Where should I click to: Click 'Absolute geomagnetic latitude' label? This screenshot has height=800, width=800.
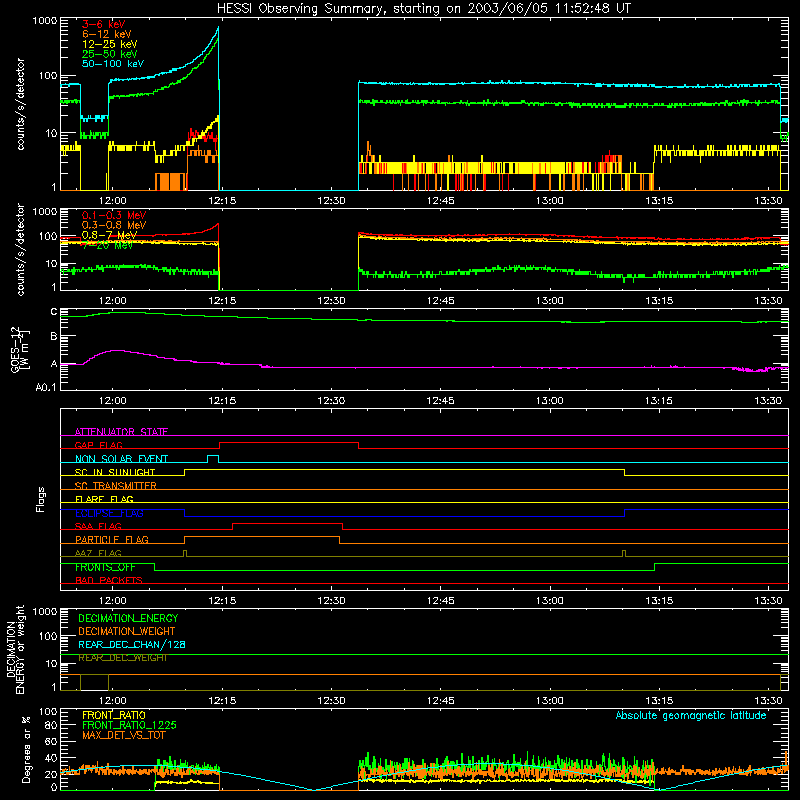pos(691,715)
